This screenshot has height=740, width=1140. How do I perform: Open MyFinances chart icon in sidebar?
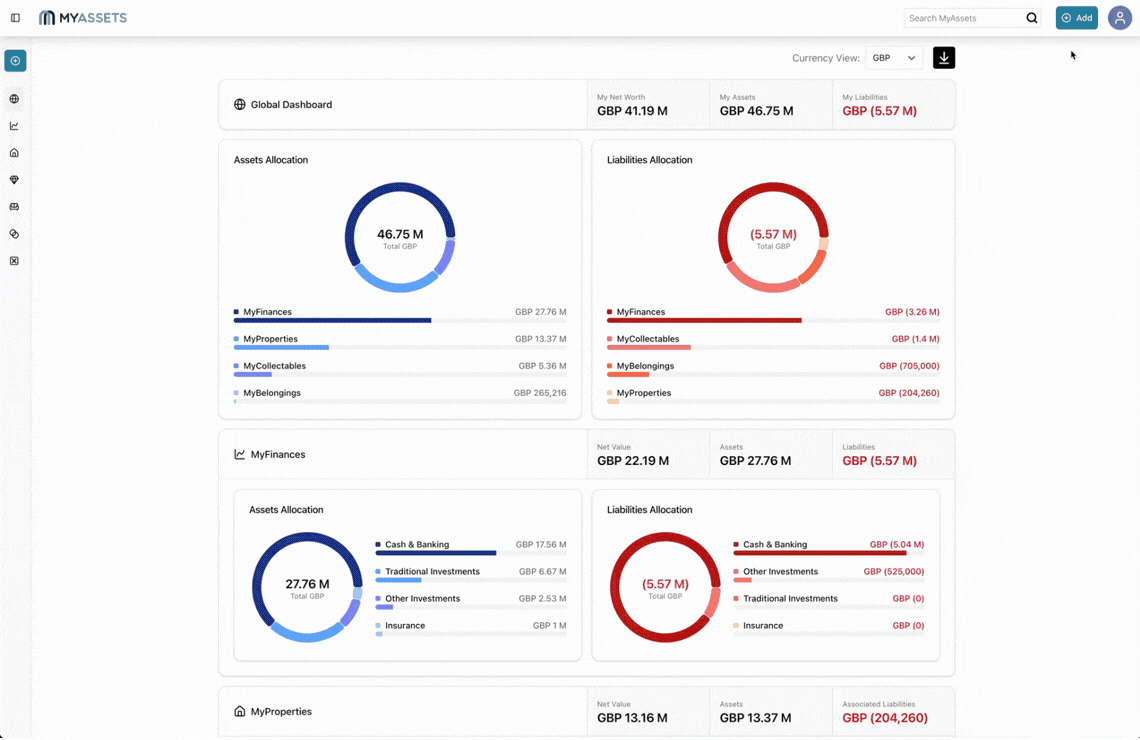(x=14, y=126)
